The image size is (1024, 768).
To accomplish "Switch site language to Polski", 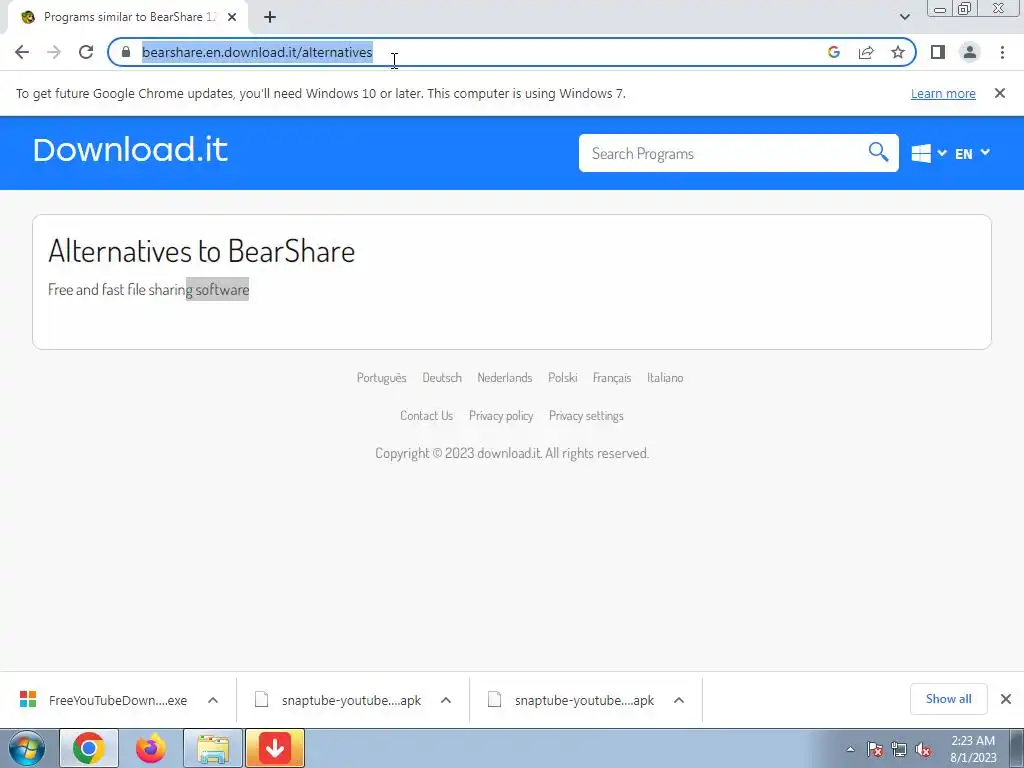I will pos(562,377).
